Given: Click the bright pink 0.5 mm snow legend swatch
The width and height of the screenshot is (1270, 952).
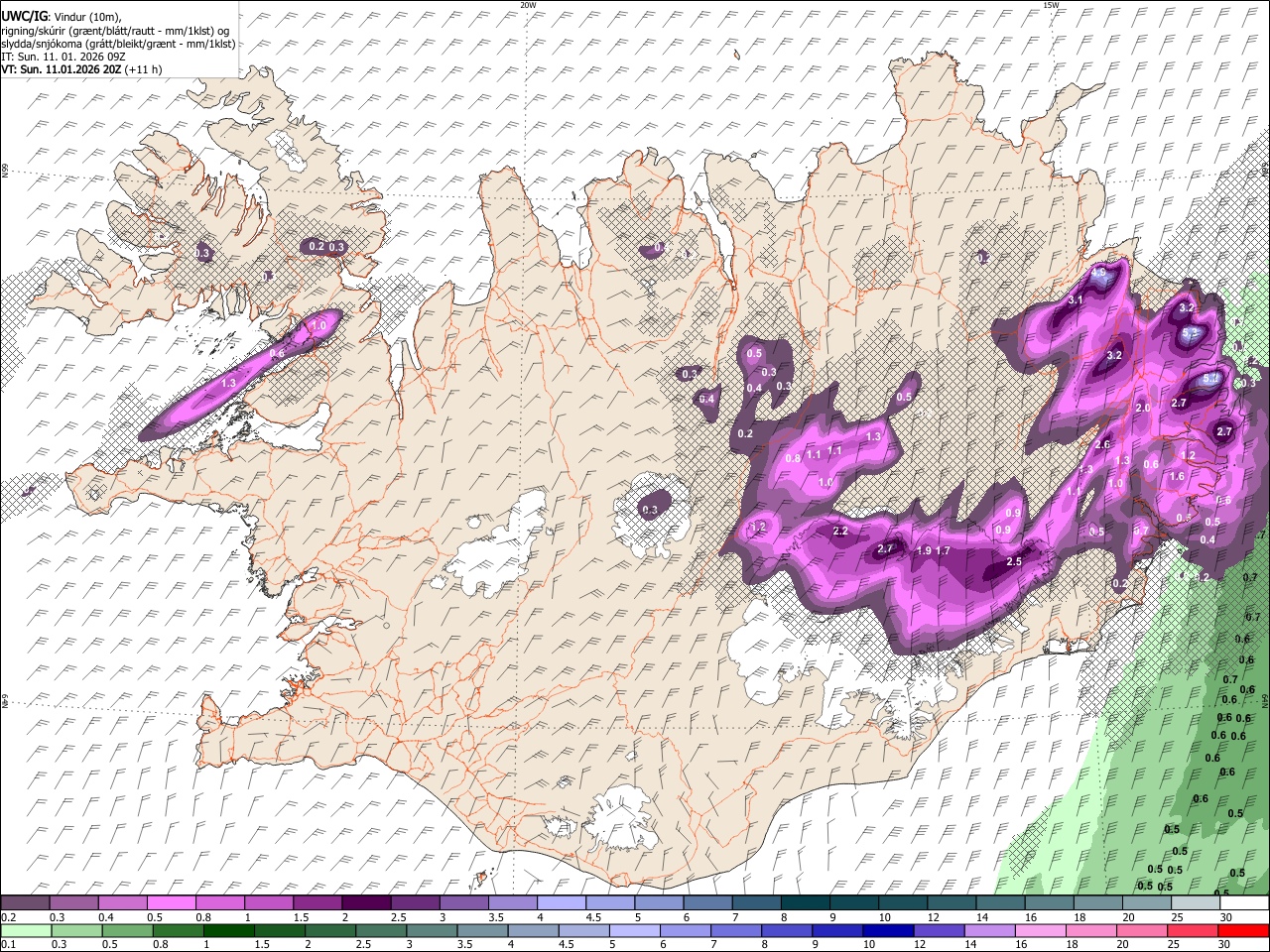Looking at the screenshot, I should [171, 902].
